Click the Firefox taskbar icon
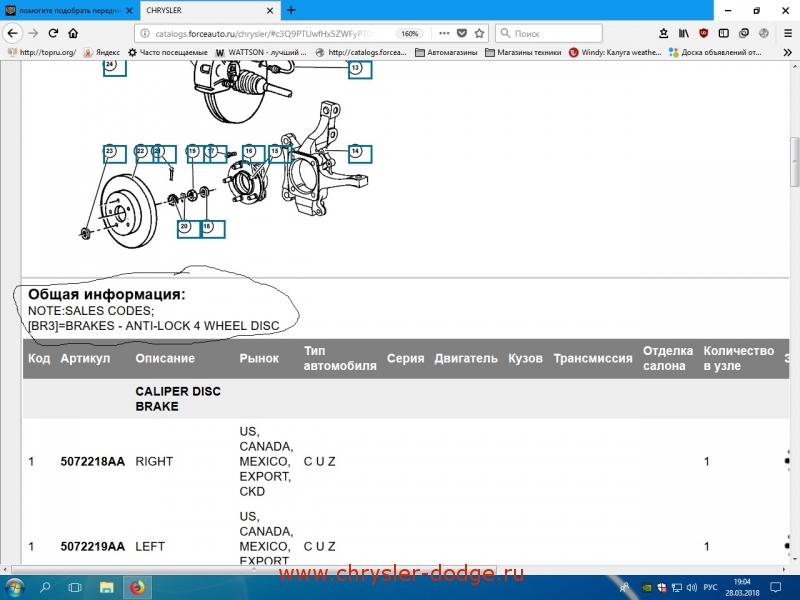 point(137,588)
